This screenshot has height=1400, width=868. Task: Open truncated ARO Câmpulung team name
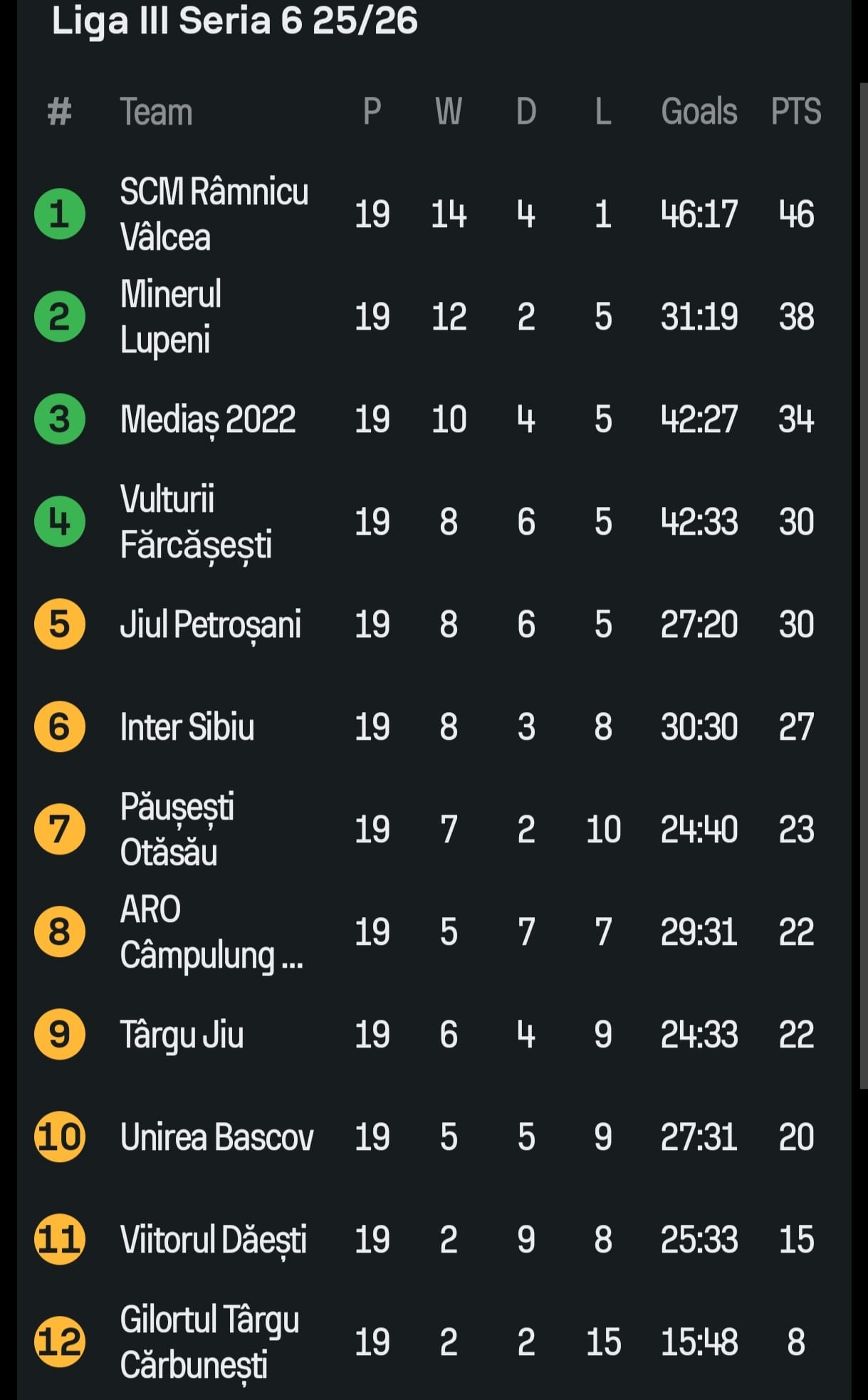211,932
